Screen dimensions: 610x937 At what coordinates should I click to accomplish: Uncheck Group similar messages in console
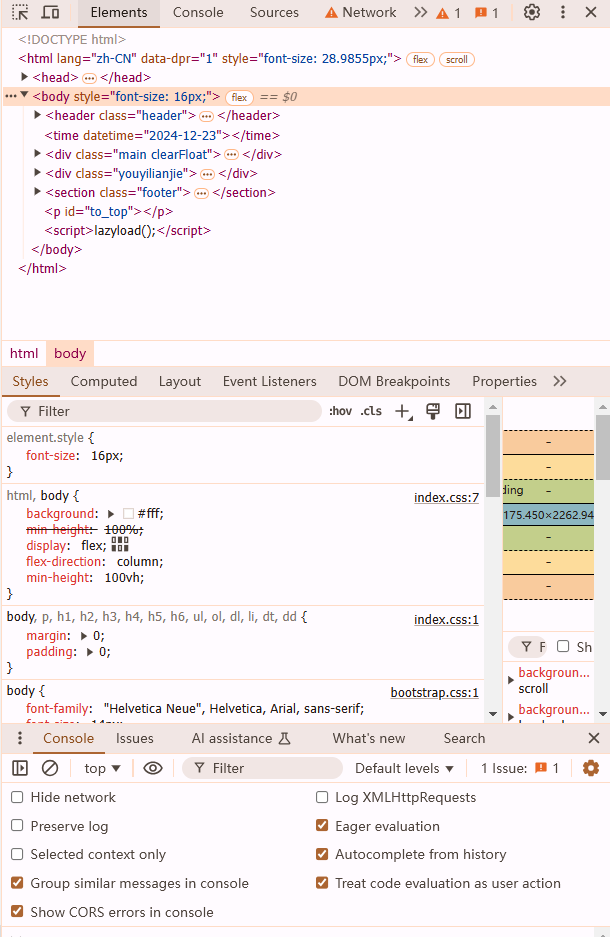tap(17, 883)
